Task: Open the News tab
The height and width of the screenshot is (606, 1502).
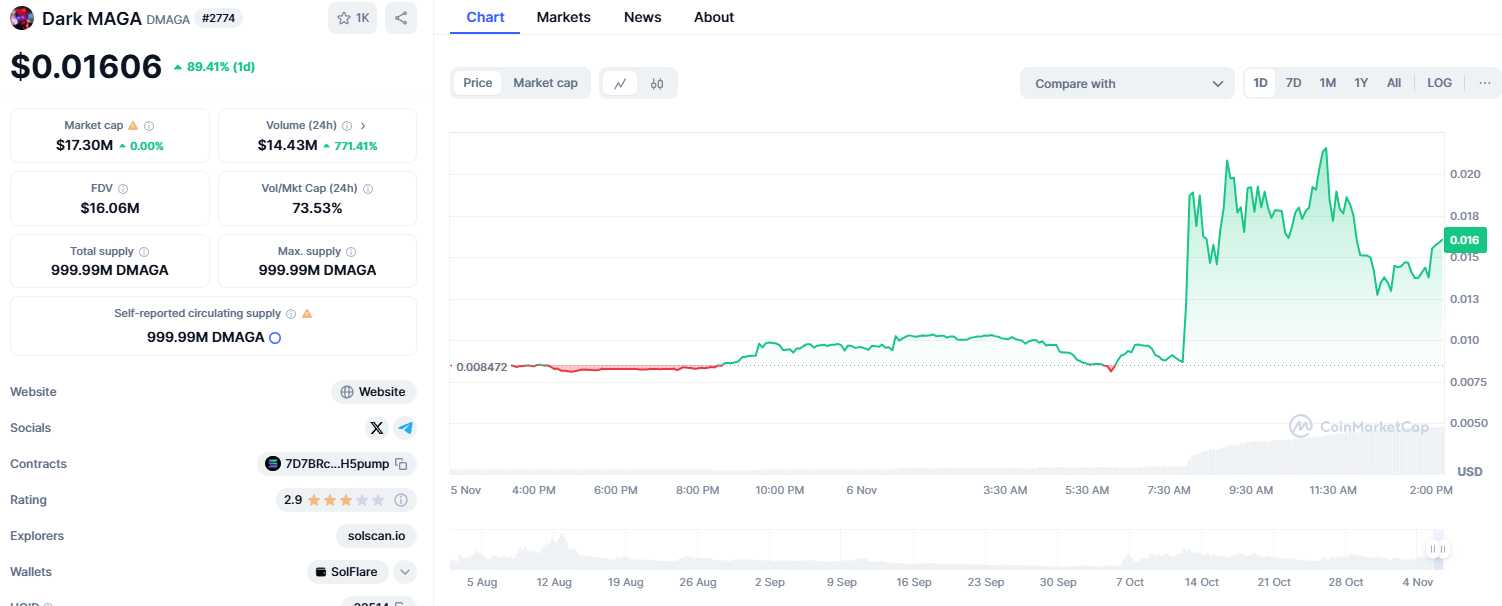Action: pyautogui.click(x=642, y=17)
